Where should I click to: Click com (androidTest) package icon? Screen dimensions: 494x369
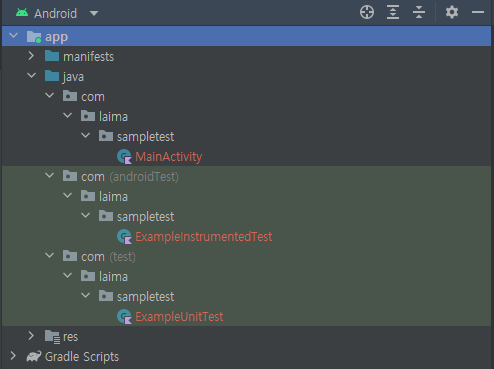[70, 176]
